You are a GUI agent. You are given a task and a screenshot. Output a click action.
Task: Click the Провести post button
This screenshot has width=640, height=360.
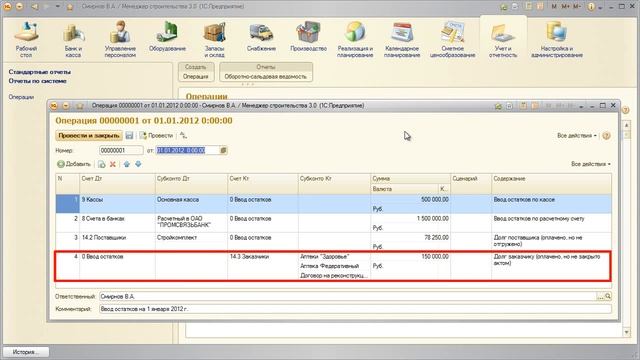tap(156, 136)
